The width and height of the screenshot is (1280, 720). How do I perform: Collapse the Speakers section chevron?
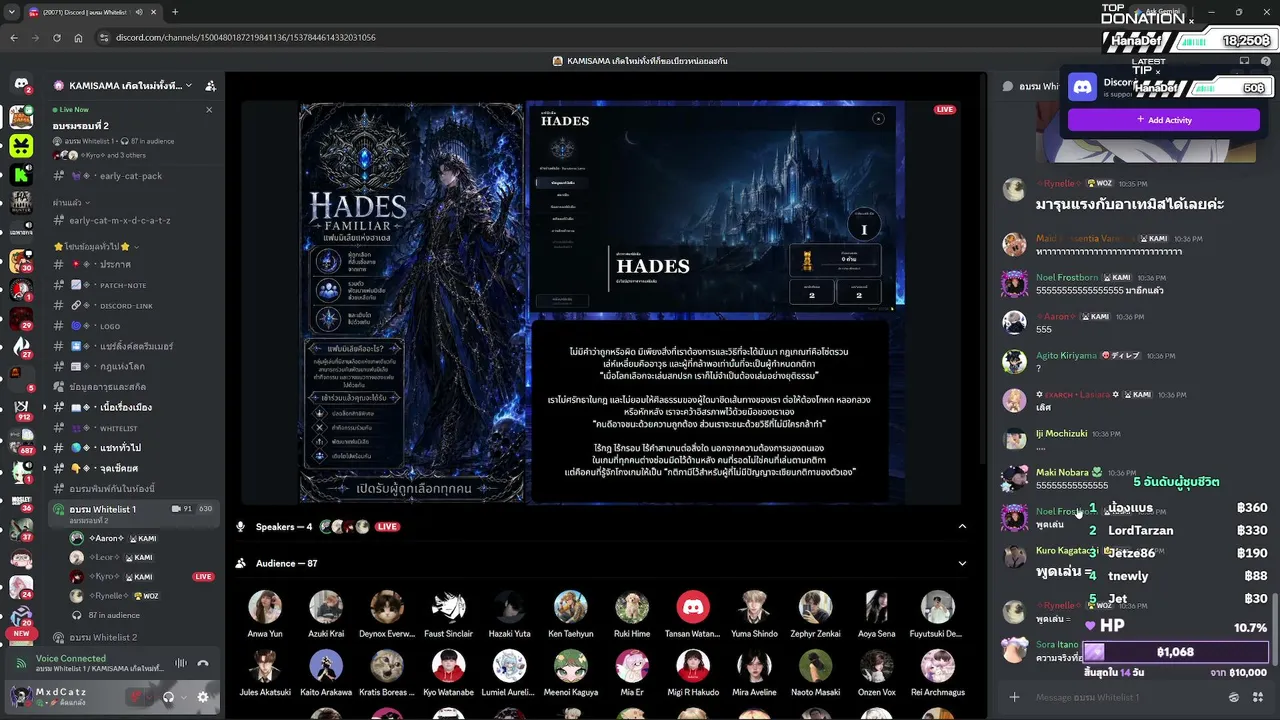point(962,527)
